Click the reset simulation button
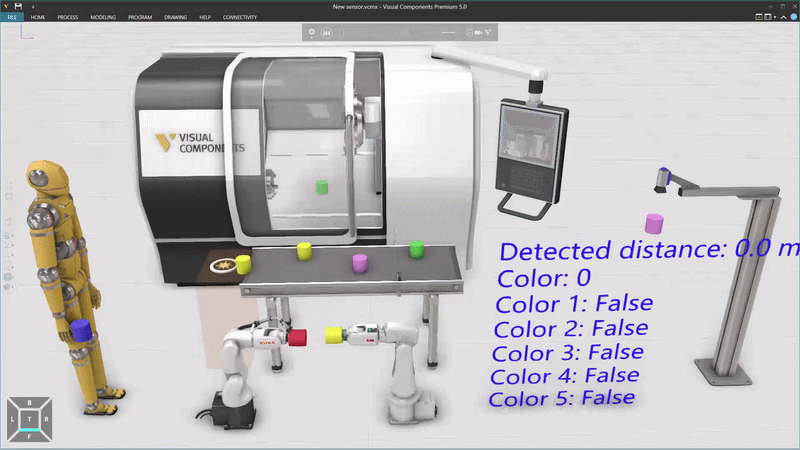The image size is (800, 450). (x=327, y=33)
